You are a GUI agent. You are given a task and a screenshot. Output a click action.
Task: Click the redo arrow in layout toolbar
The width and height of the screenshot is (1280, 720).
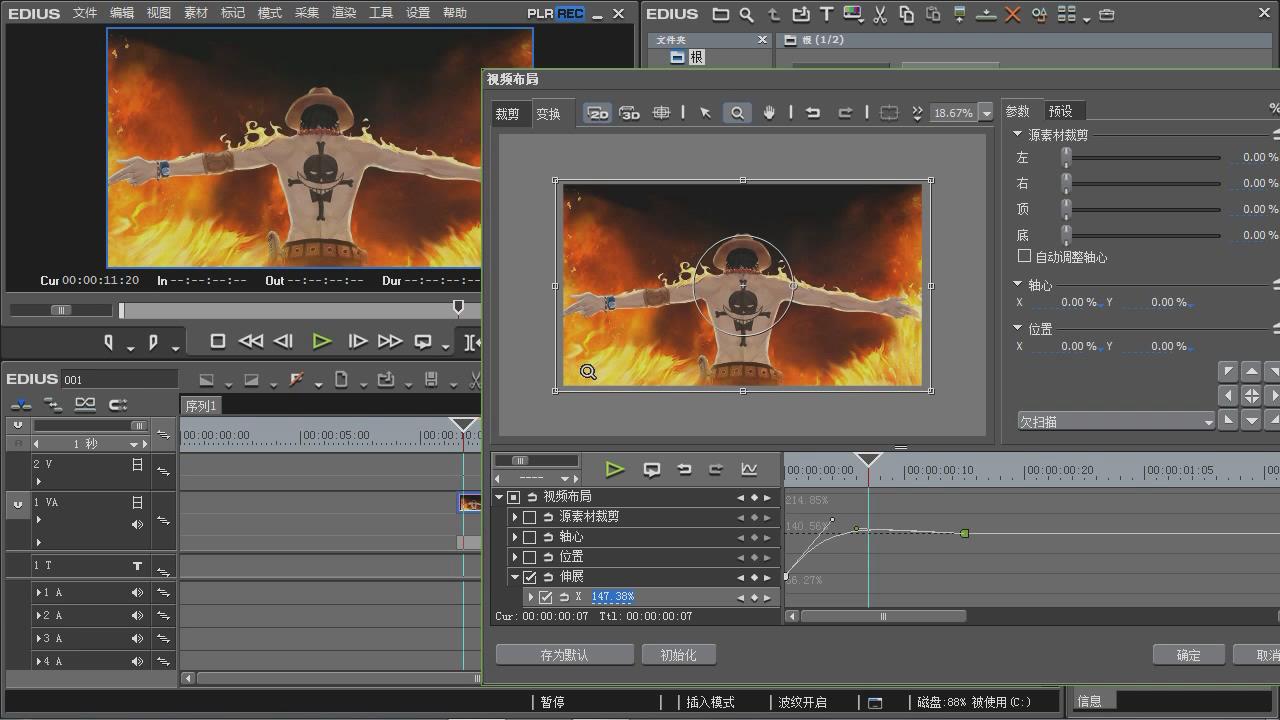[x=845, y=113]
